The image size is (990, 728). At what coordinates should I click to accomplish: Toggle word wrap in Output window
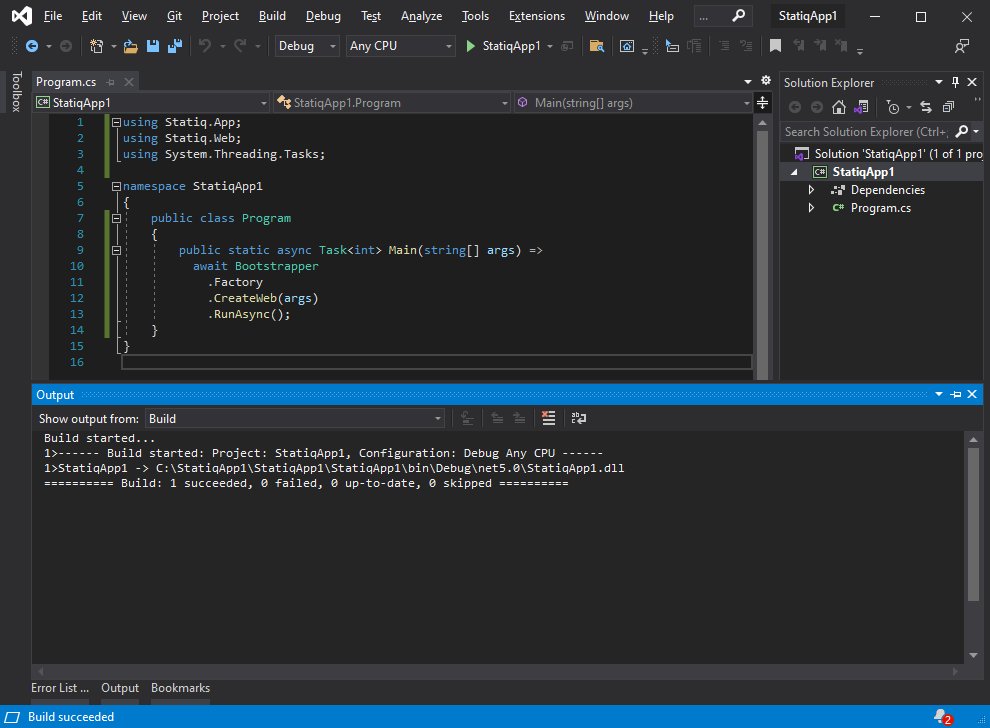pos(578,418)
